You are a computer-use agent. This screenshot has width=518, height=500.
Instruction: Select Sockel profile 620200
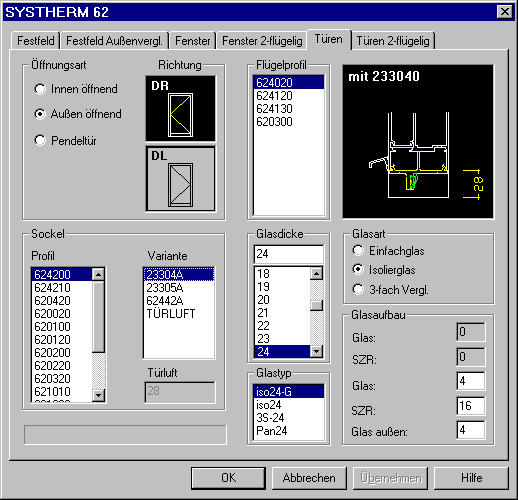tap(62, 353)
